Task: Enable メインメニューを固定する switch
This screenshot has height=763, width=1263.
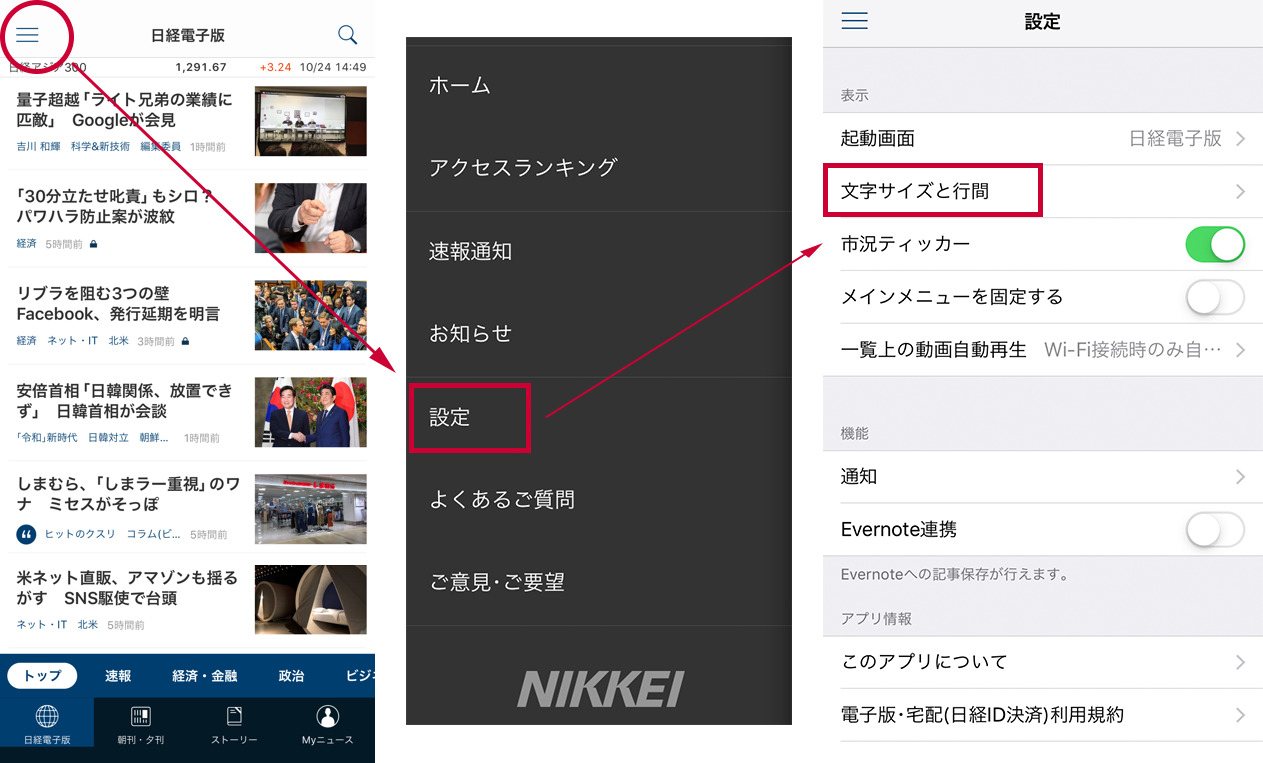Action: pos(1214,297)
